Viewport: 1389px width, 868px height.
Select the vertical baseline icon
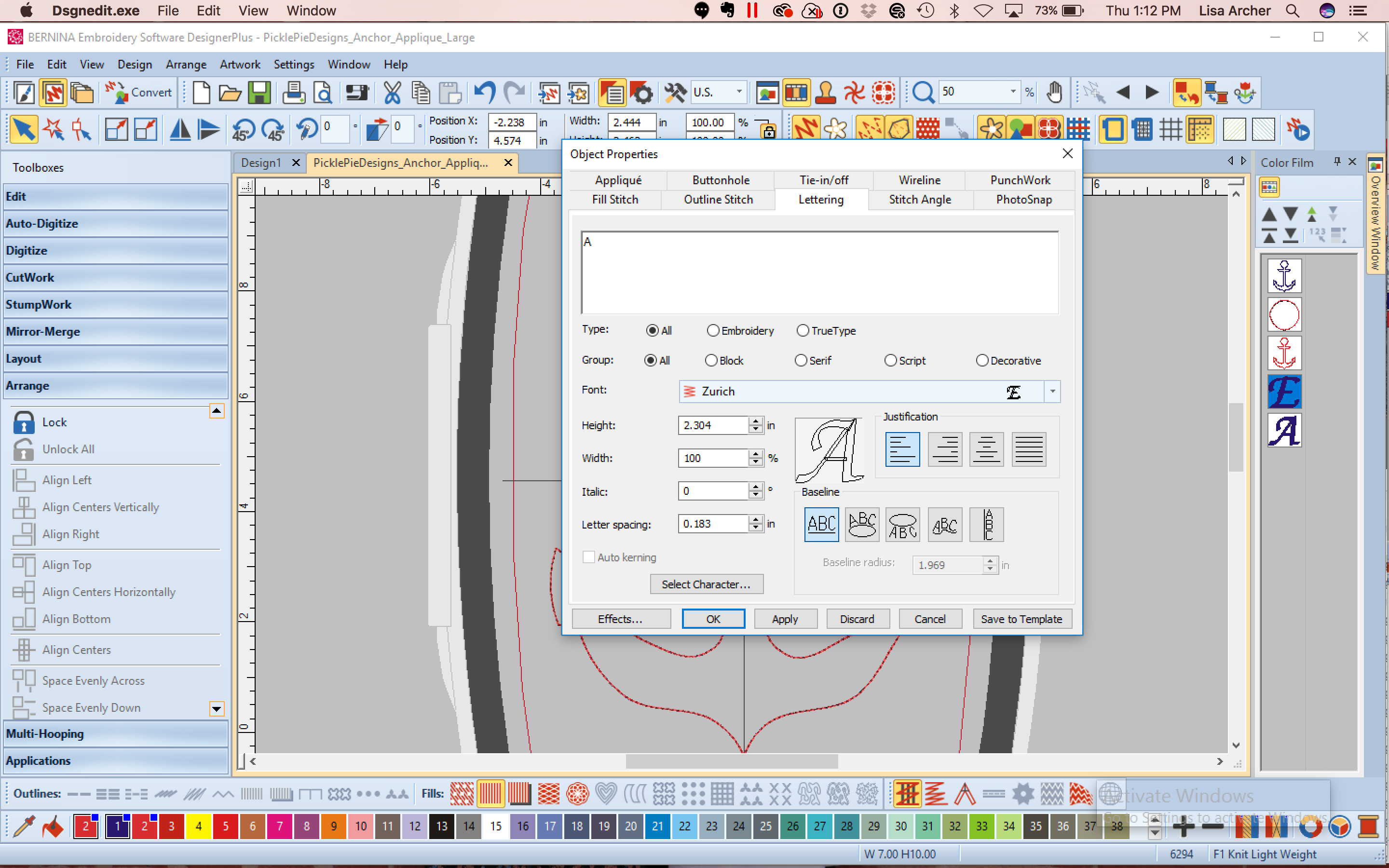tap(986, 524)
